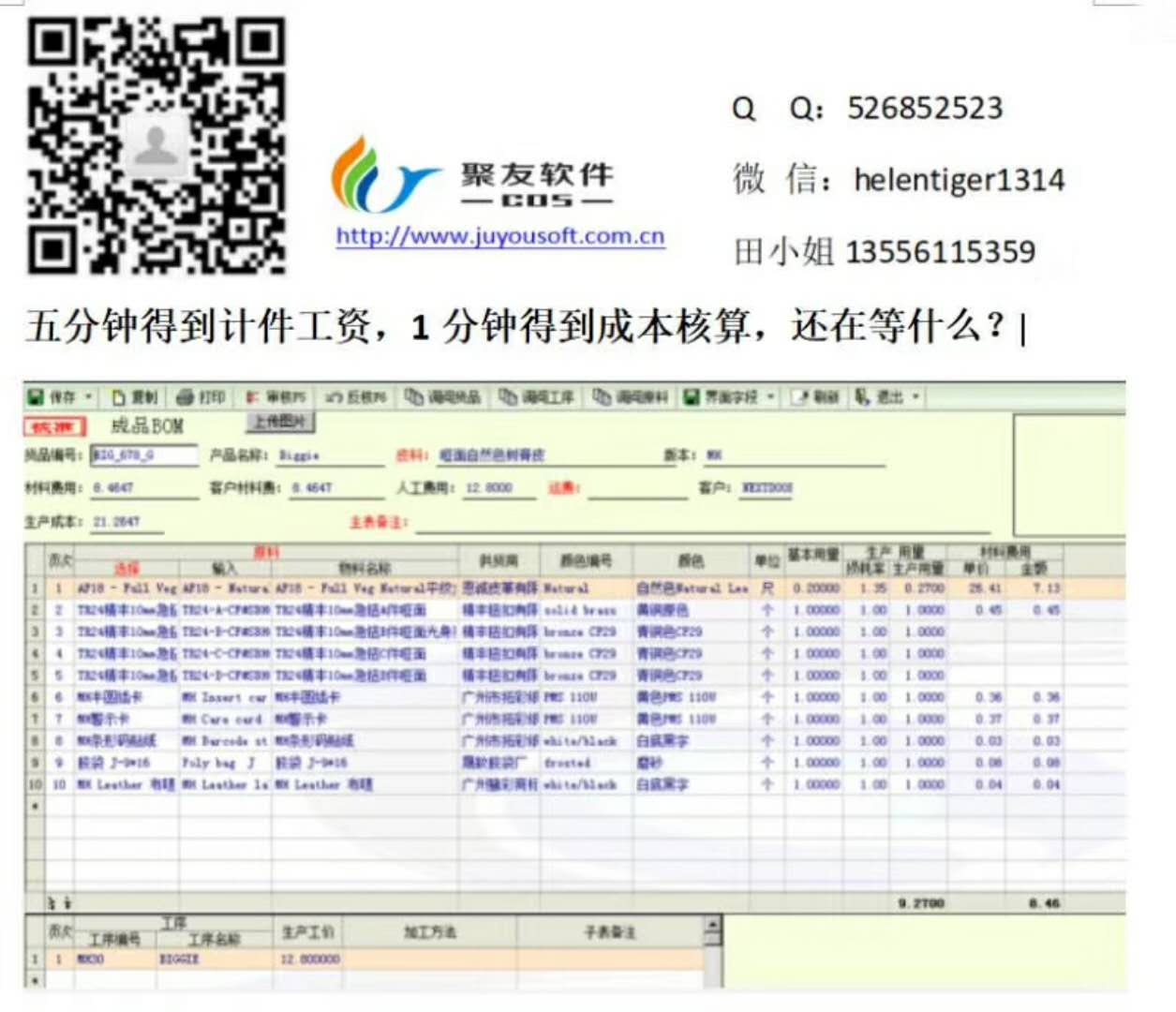Image resolution: width=1176 pixels, height=1012 pixels.
Task: Click the 审核 (approve) toolbar button
Action: pyautogui.click(x=276, y=397)
